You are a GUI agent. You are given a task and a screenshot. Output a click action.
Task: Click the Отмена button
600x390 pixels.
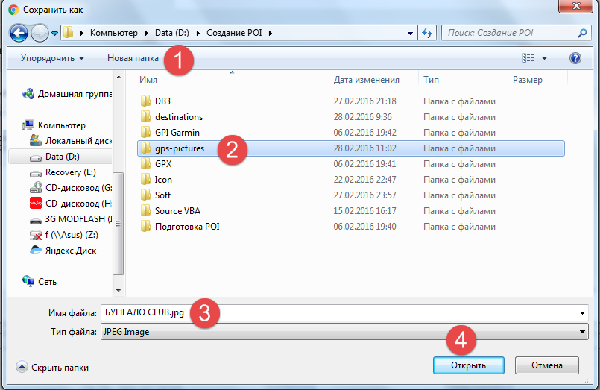[547, 365]
